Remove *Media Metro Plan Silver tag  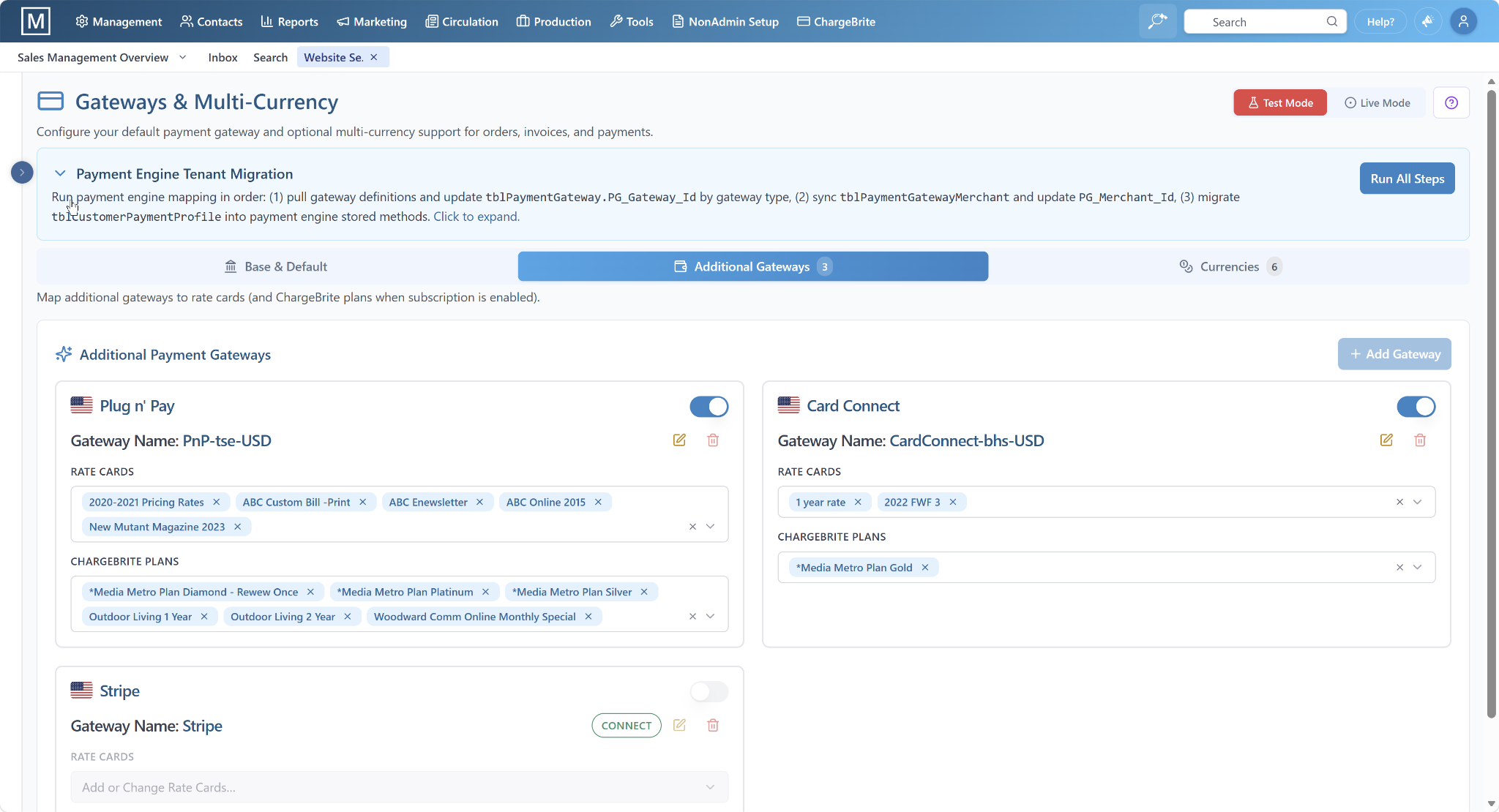[x=644, y=592]
